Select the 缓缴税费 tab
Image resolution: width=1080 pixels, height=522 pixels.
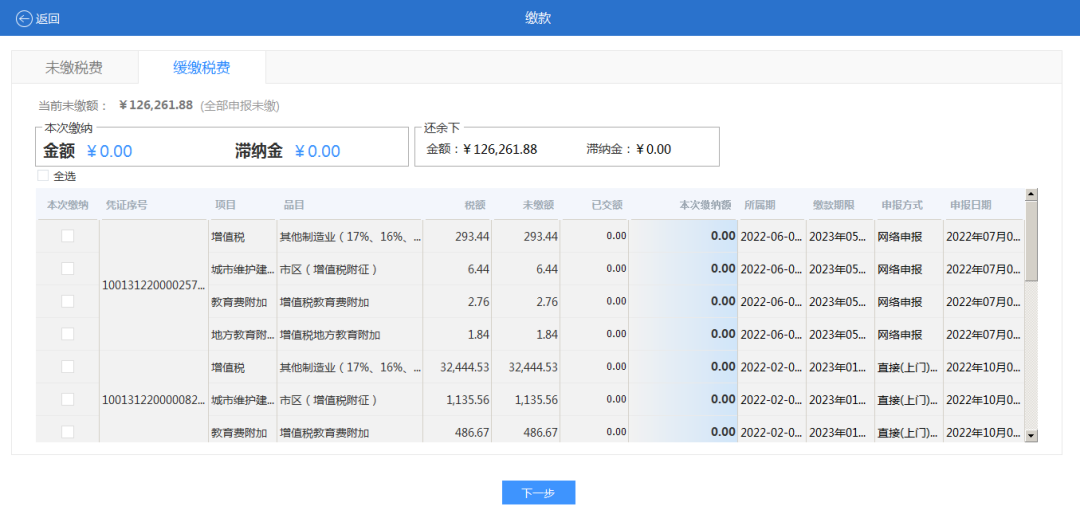202,67
